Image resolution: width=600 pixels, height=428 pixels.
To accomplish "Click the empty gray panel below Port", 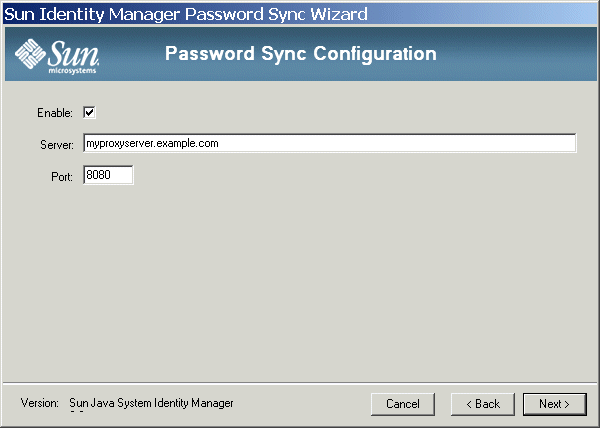I will coord(300,283).
